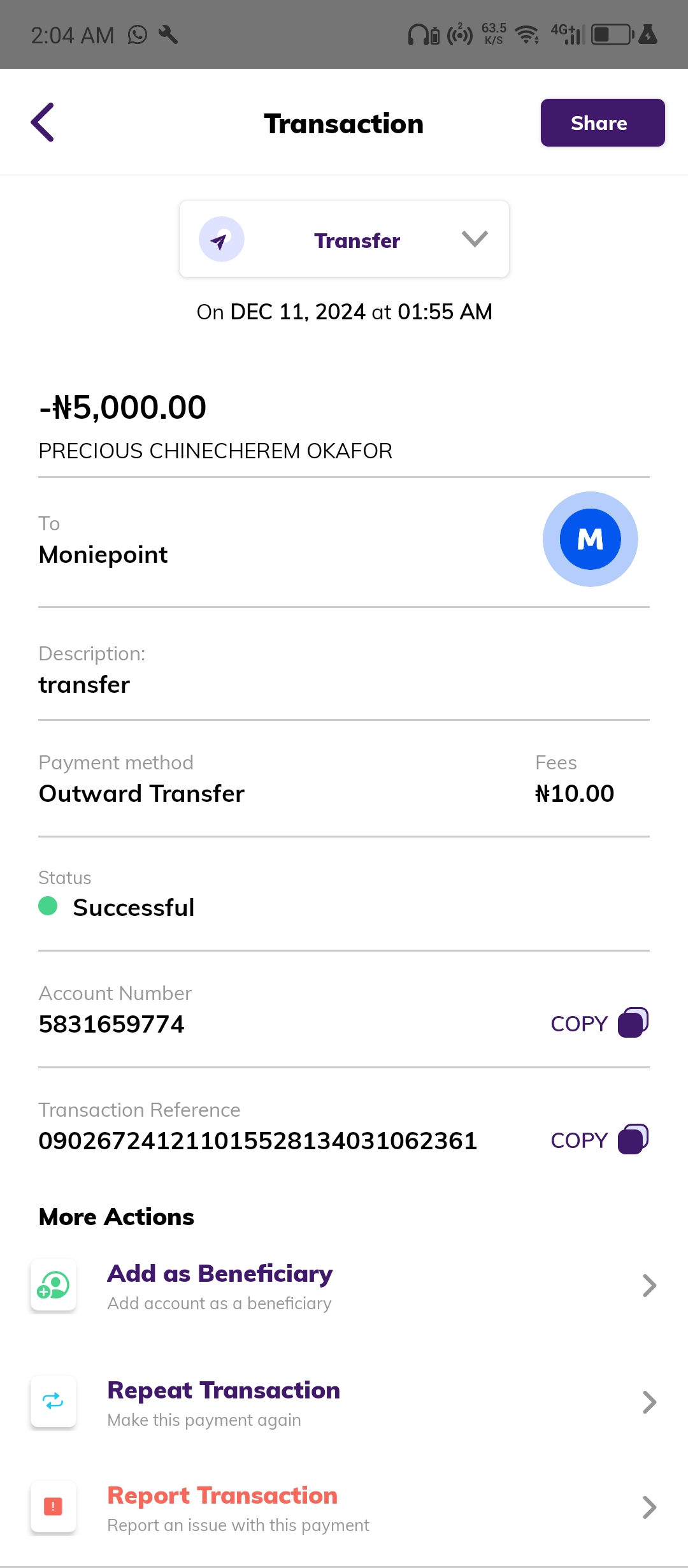Tap the WhatsApp status bar icon

[x=138, y=35]
